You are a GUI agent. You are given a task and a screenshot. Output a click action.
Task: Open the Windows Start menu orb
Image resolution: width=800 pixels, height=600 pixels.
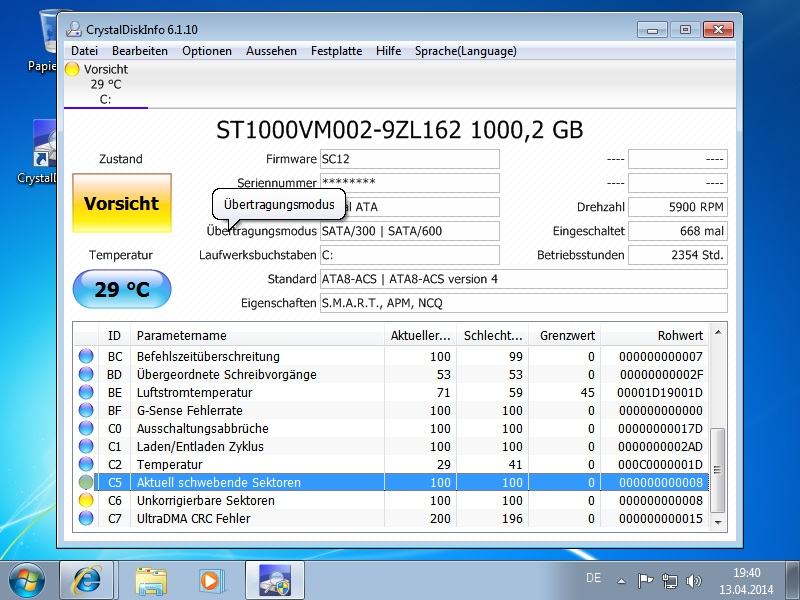tap(27, 580)
